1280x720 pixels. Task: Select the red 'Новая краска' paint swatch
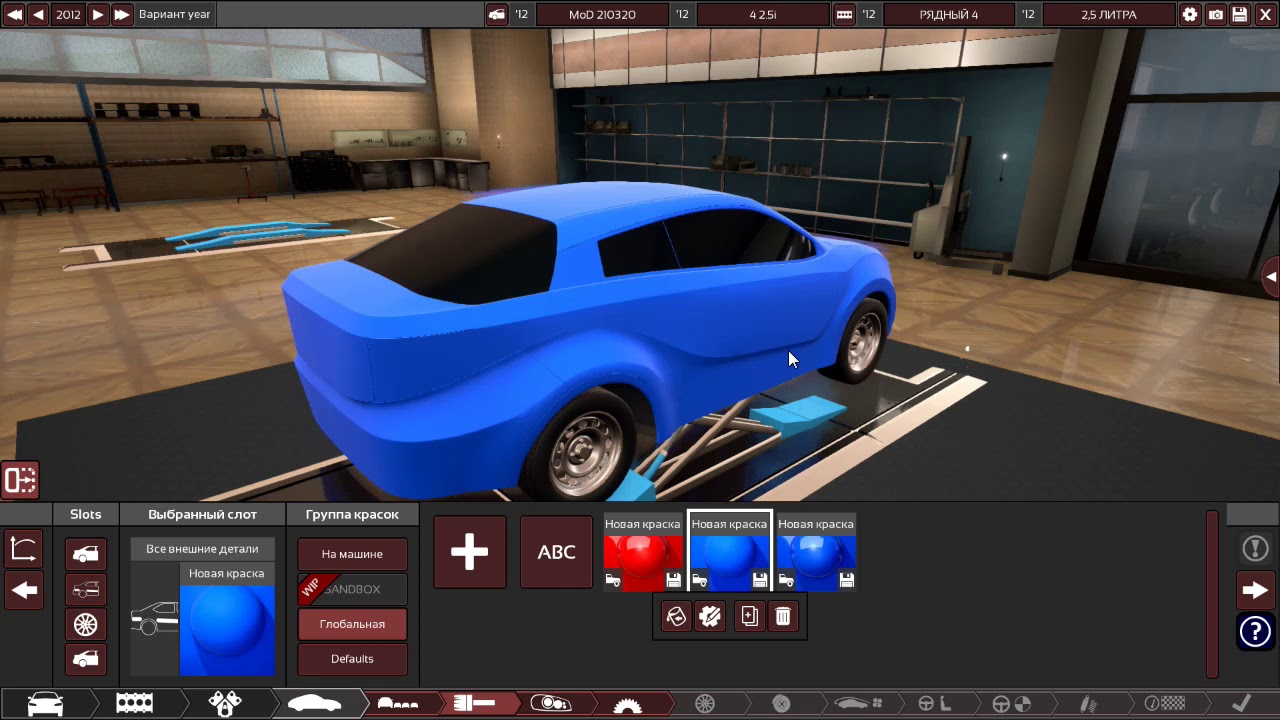(x=643, y=553)
